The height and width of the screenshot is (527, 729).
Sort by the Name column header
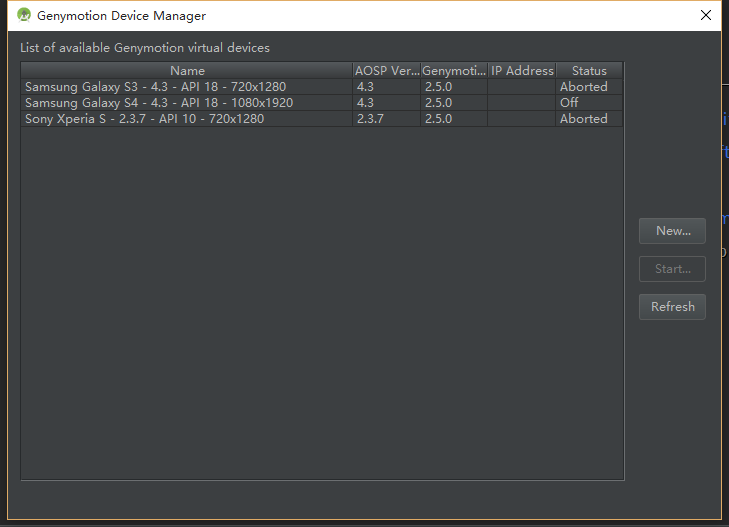click(187, 71)
